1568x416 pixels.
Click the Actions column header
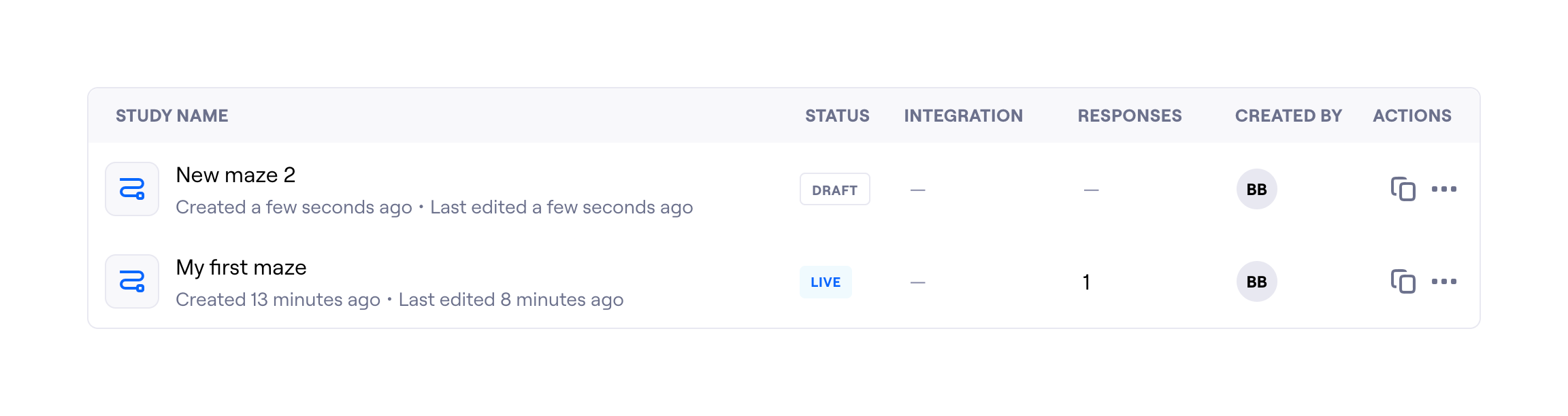click(x=1411, y=116)
